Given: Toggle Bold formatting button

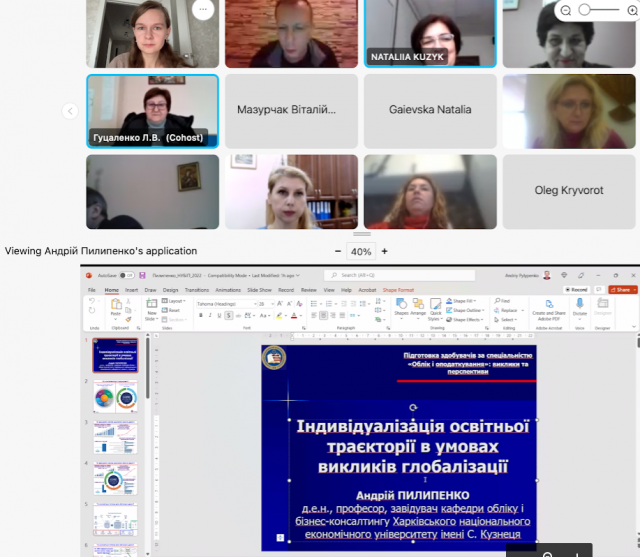Looking at the screenshot, I should [201, 315].
